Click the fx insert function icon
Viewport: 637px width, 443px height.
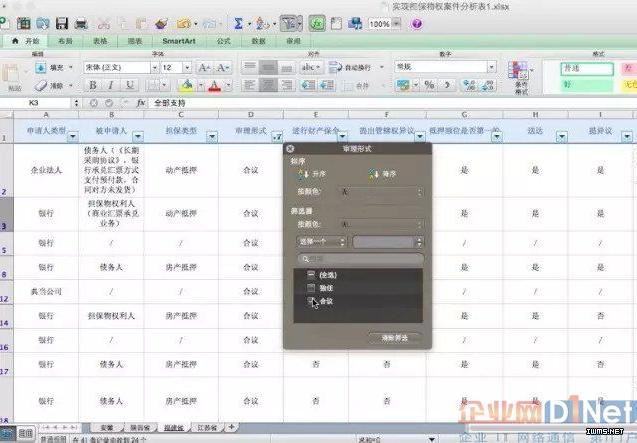click(141, 103)
